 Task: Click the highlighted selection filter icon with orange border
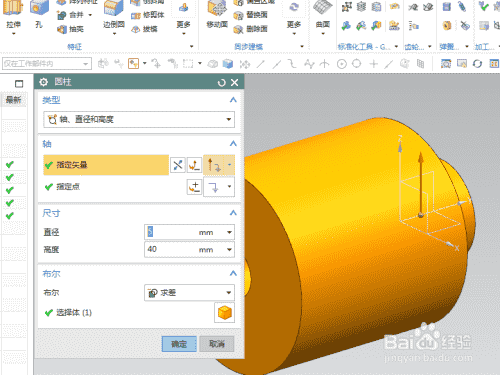coord(133,63)
